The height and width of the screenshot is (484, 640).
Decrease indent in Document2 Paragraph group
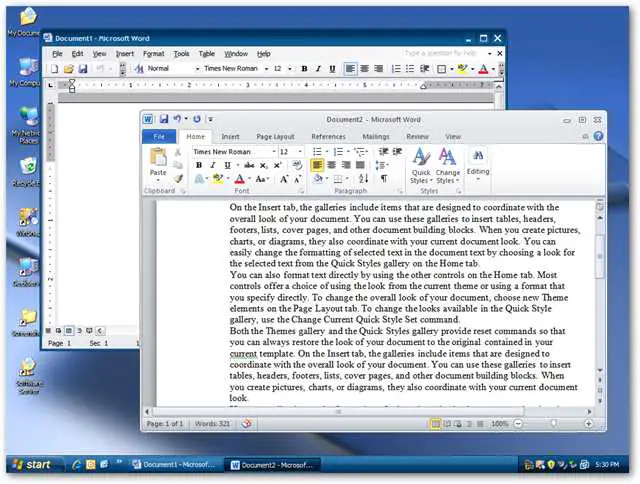pos(383,152)
